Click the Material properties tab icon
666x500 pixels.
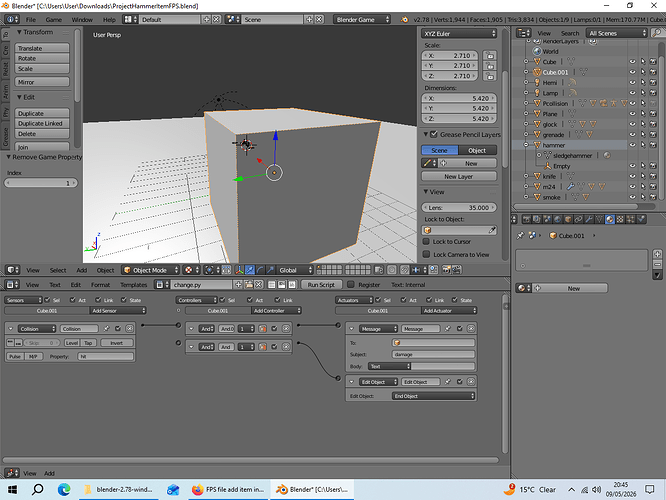click(610, 219)
